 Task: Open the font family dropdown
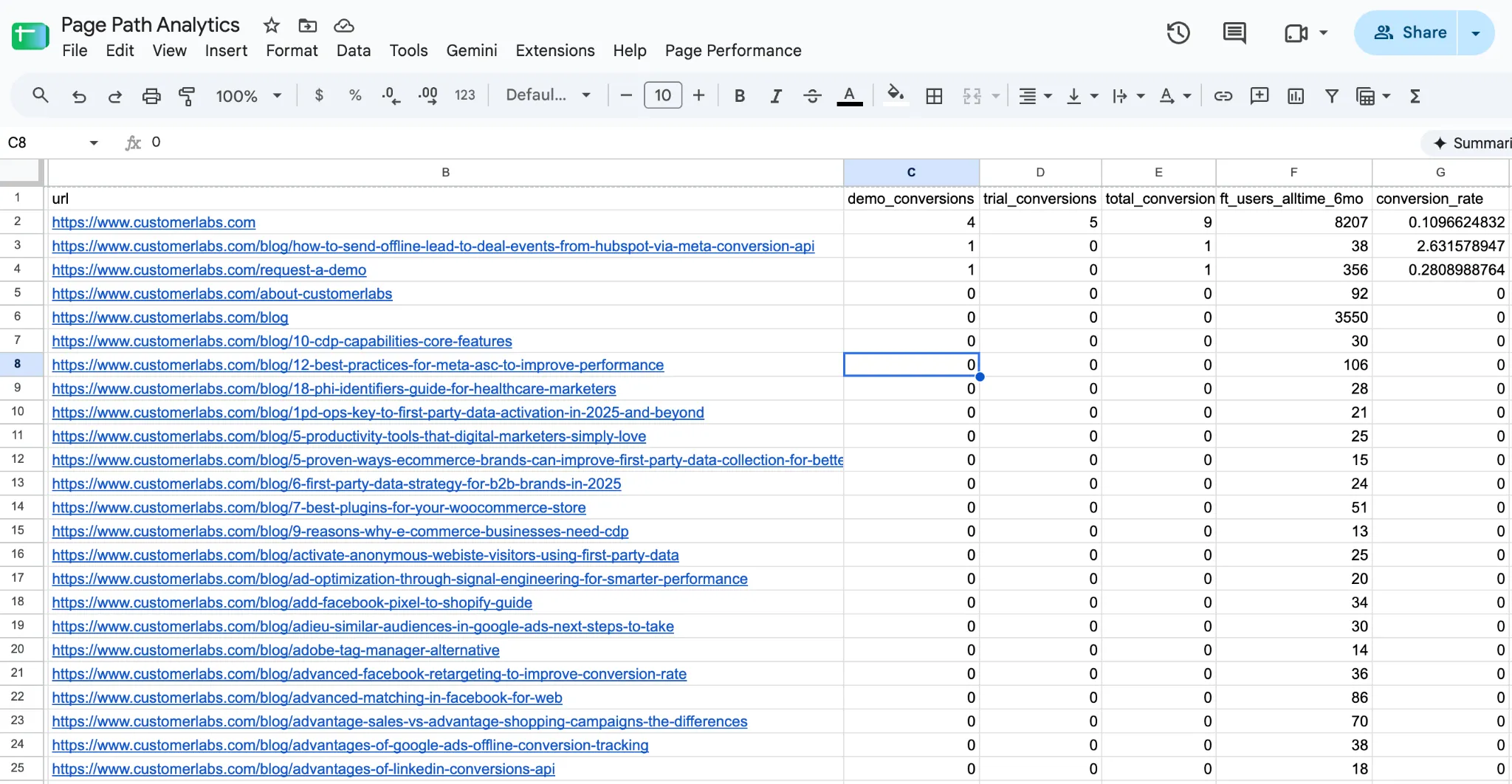click(x=548, y=95)
